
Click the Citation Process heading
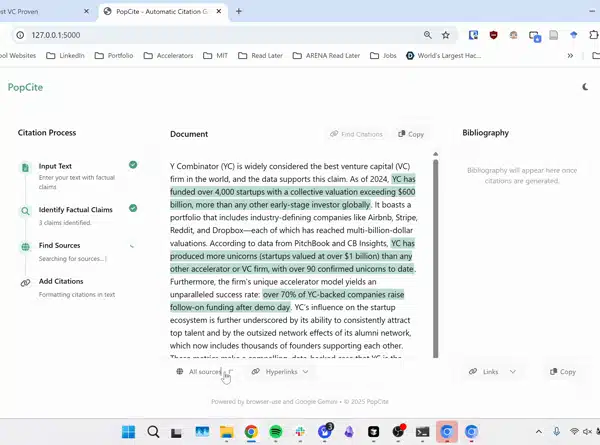point(47,133)
